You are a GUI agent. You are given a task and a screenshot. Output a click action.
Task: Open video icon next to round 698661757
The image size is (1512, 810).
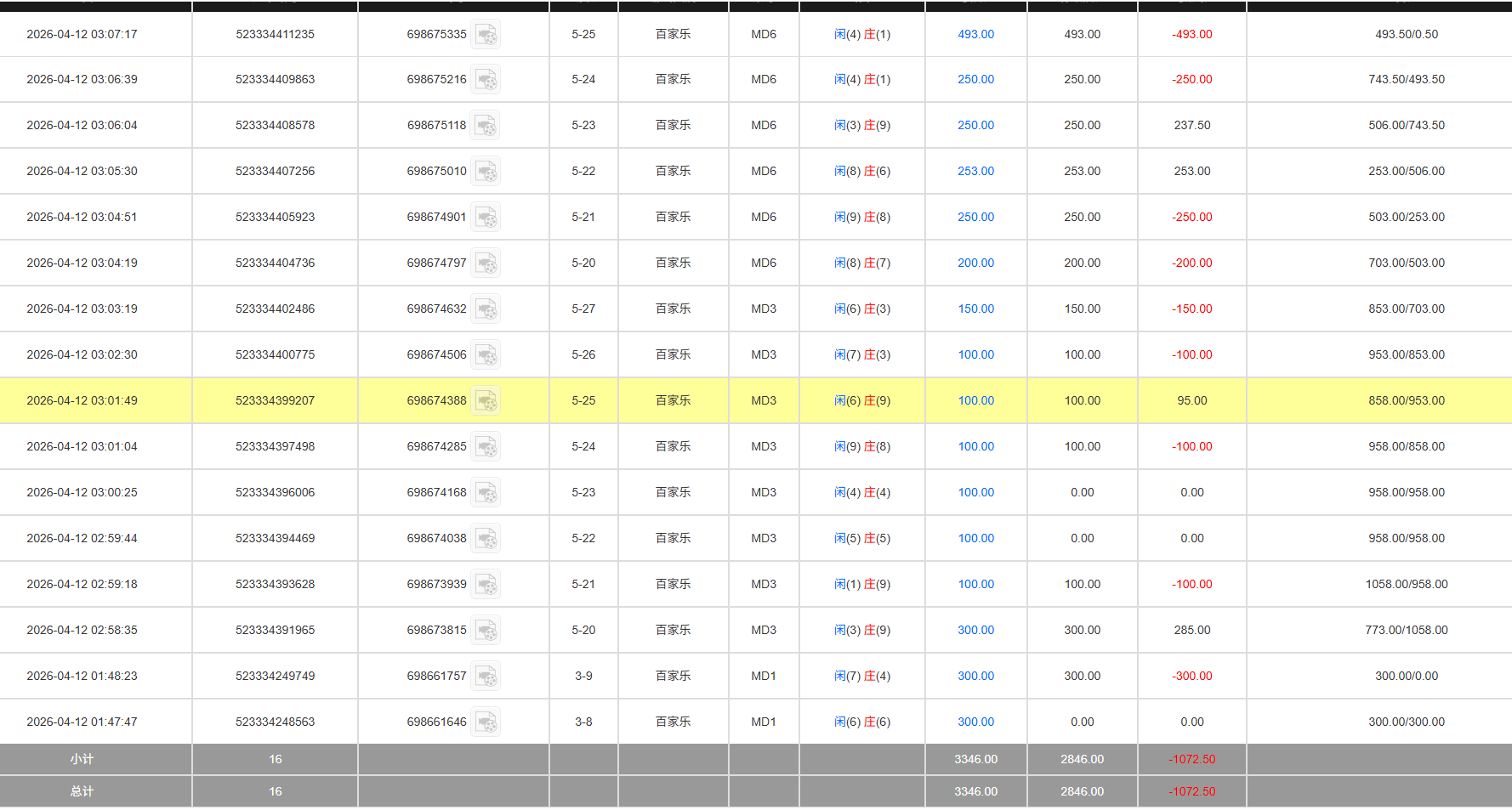(x=486, y=677)
